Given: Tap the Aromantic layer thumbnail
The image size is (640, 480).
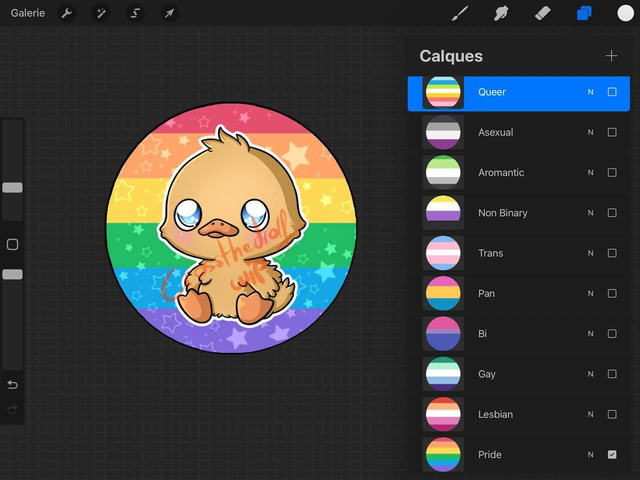Looking at the screenshot, I should tap(443, 172).
